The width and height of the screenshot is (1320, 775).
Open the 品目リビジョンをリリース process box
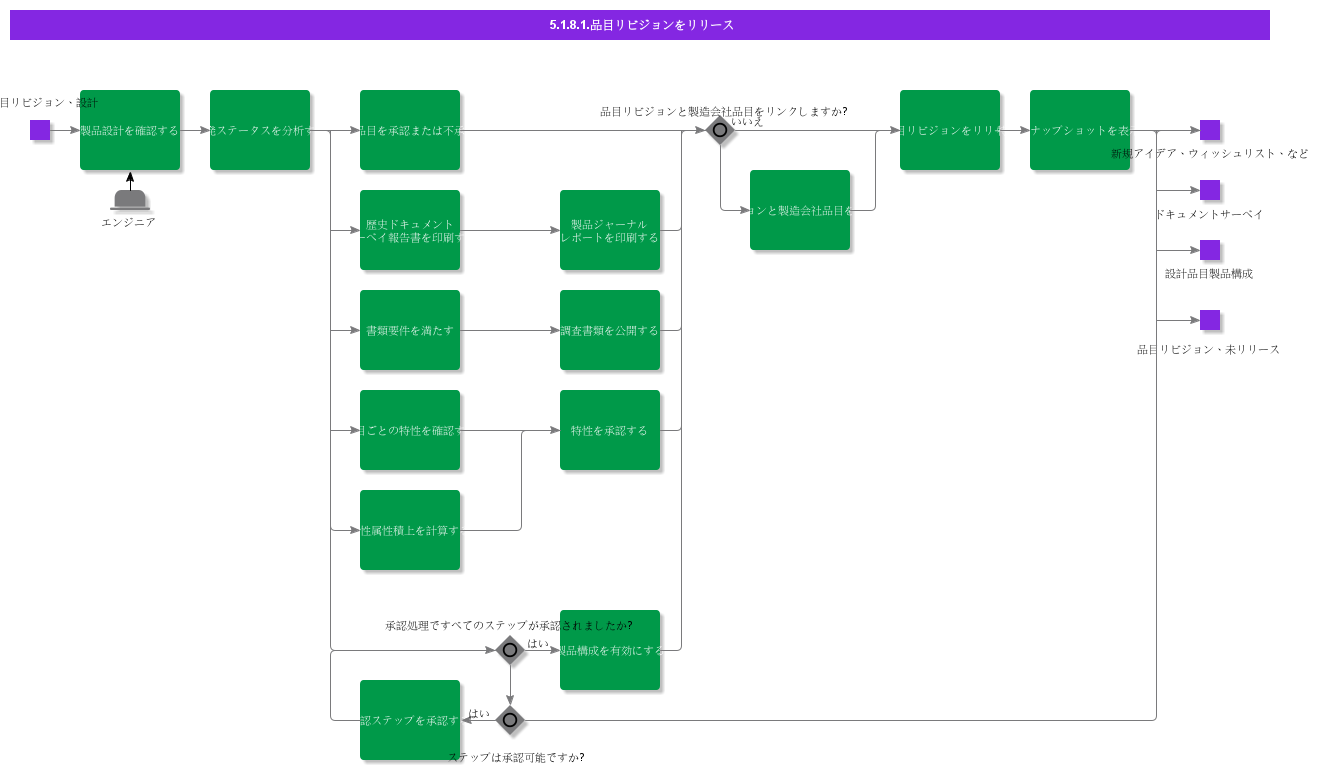(x=950, y=130)
